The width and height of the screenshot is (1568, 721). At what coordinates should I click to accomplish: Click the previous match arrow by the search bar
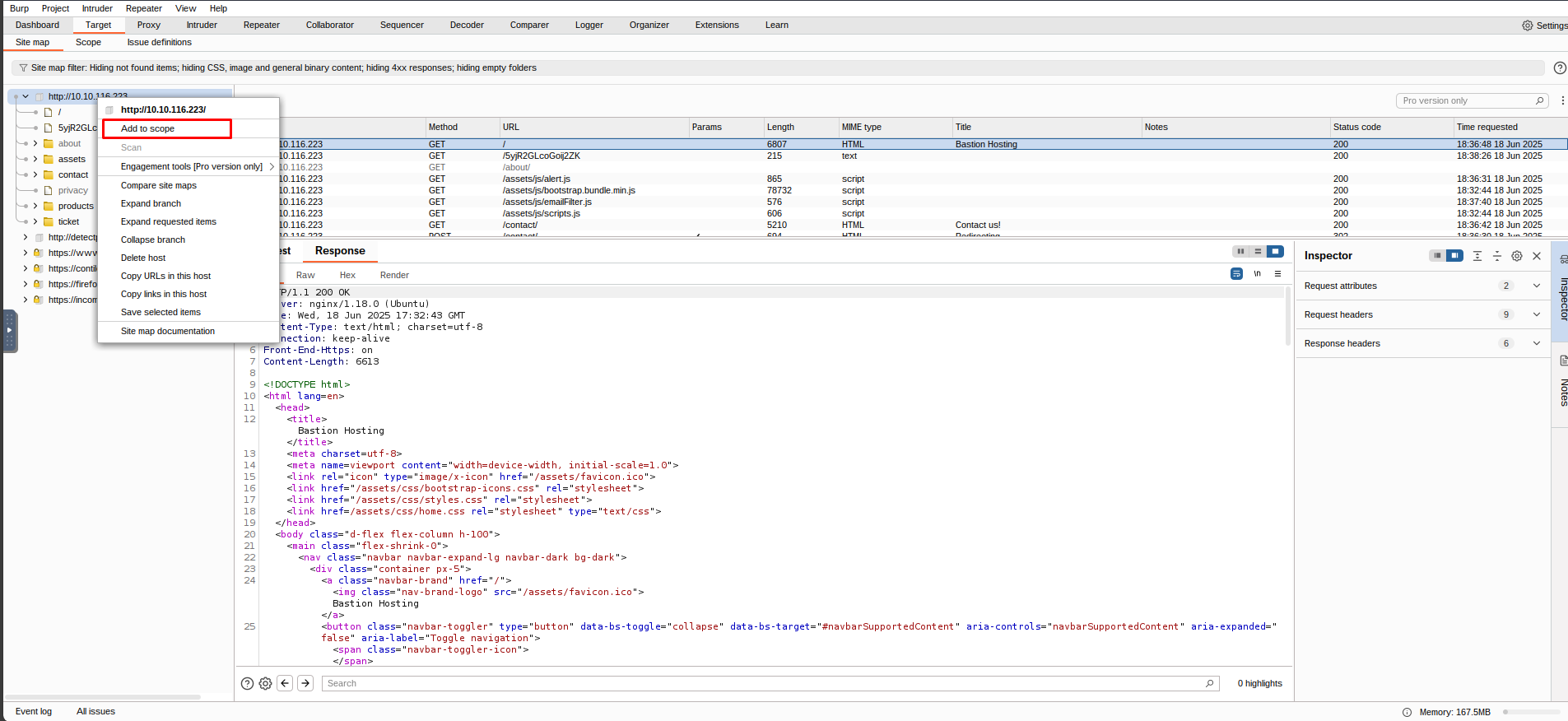pyautogui.click(x=285, y=683)
